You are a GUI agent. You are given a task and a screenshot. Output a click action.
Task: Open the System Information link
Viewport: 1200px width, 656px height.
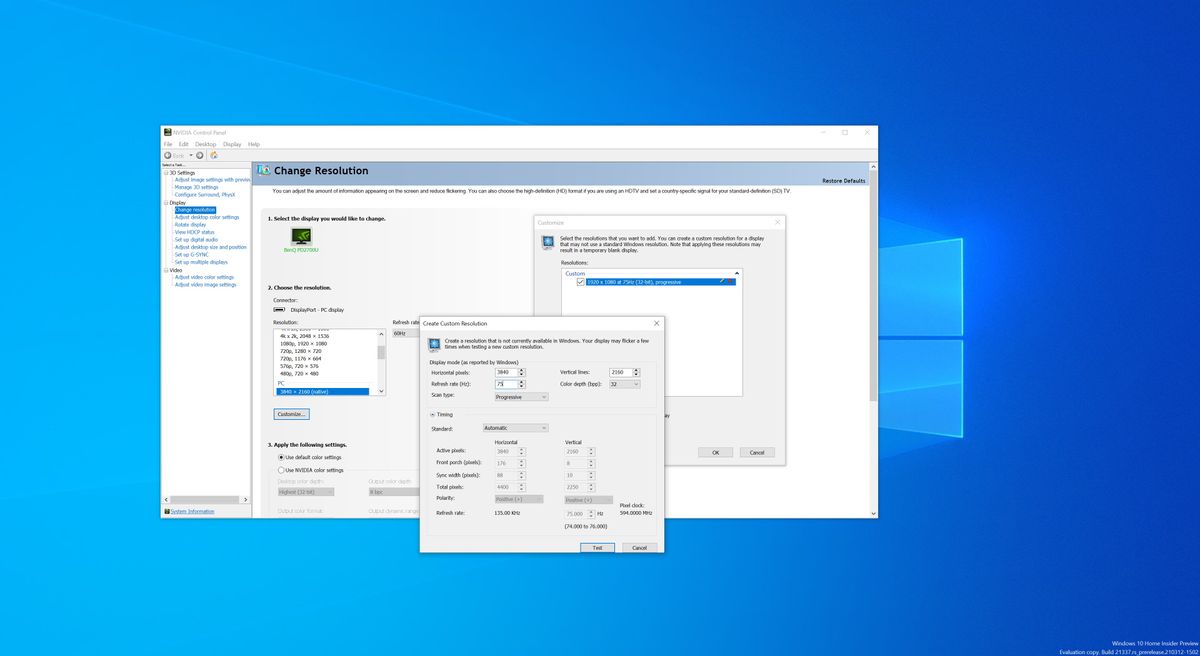tap(192, 511)
